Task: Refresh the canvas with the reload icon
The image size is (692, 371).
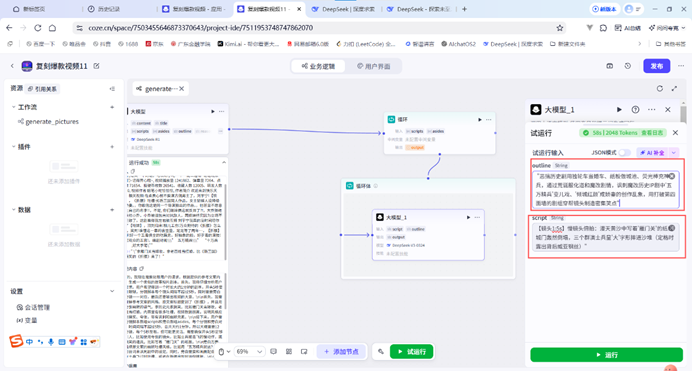Action: (x=659, y=89)
